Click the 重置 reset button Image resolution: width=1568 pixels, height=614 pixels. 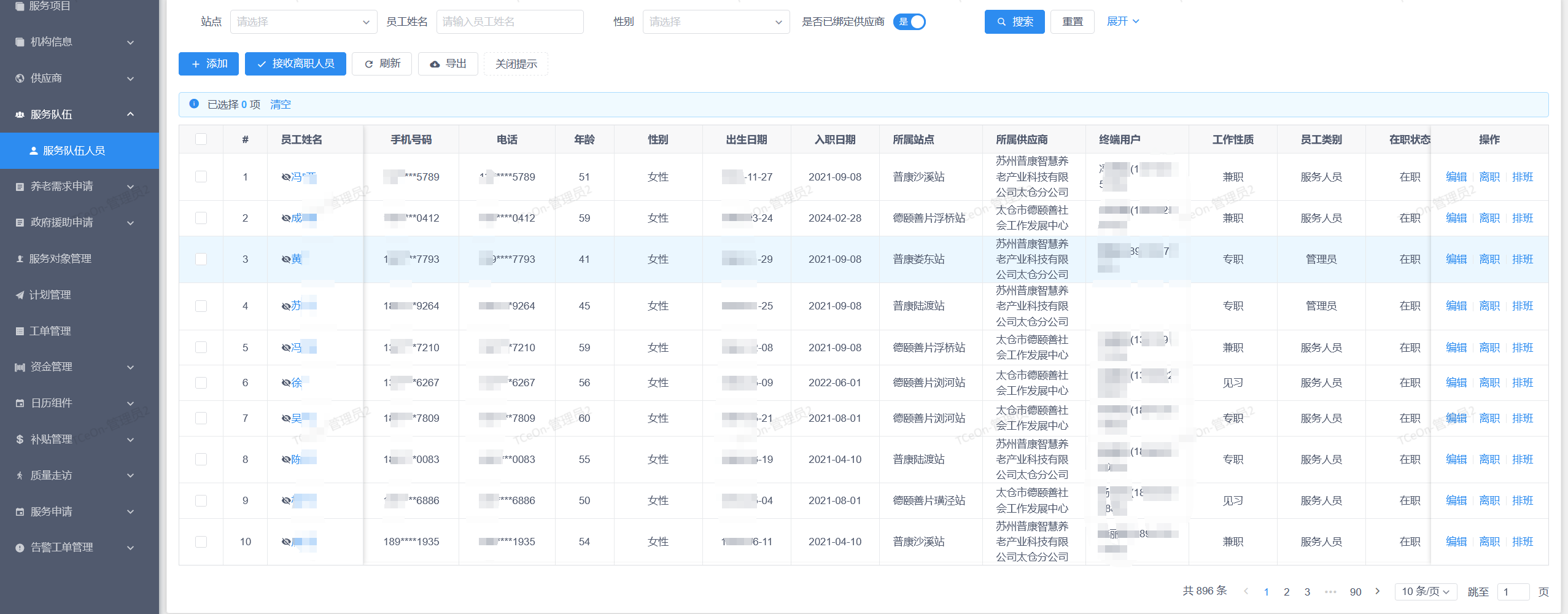(x=1072, y=21)
